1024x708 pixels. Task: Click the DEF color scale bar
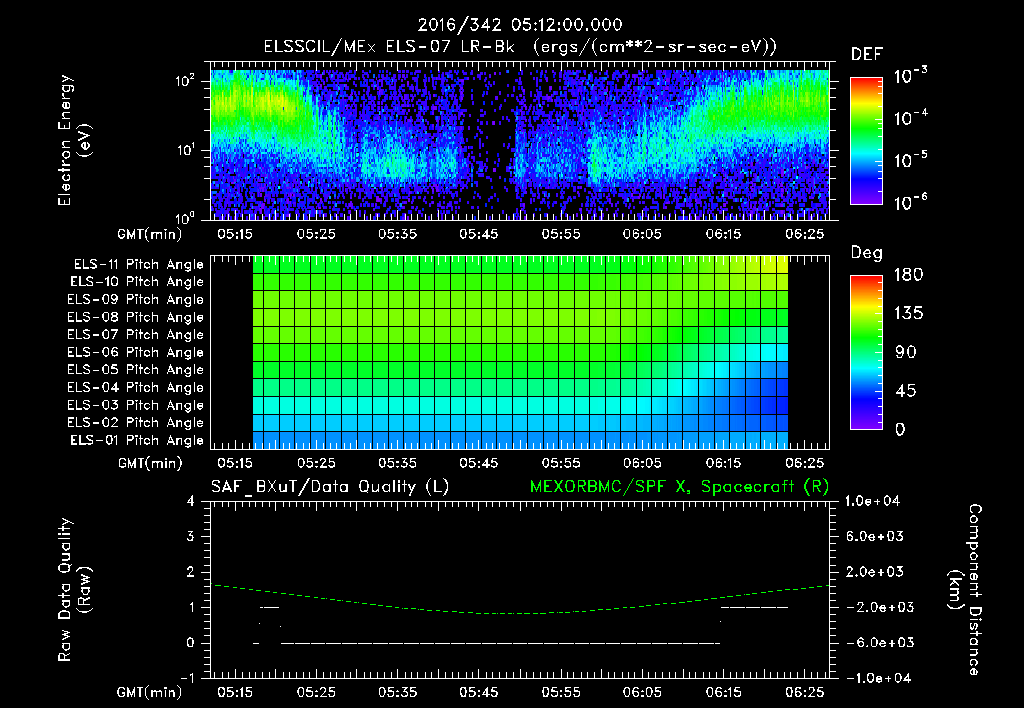point(867,140)
